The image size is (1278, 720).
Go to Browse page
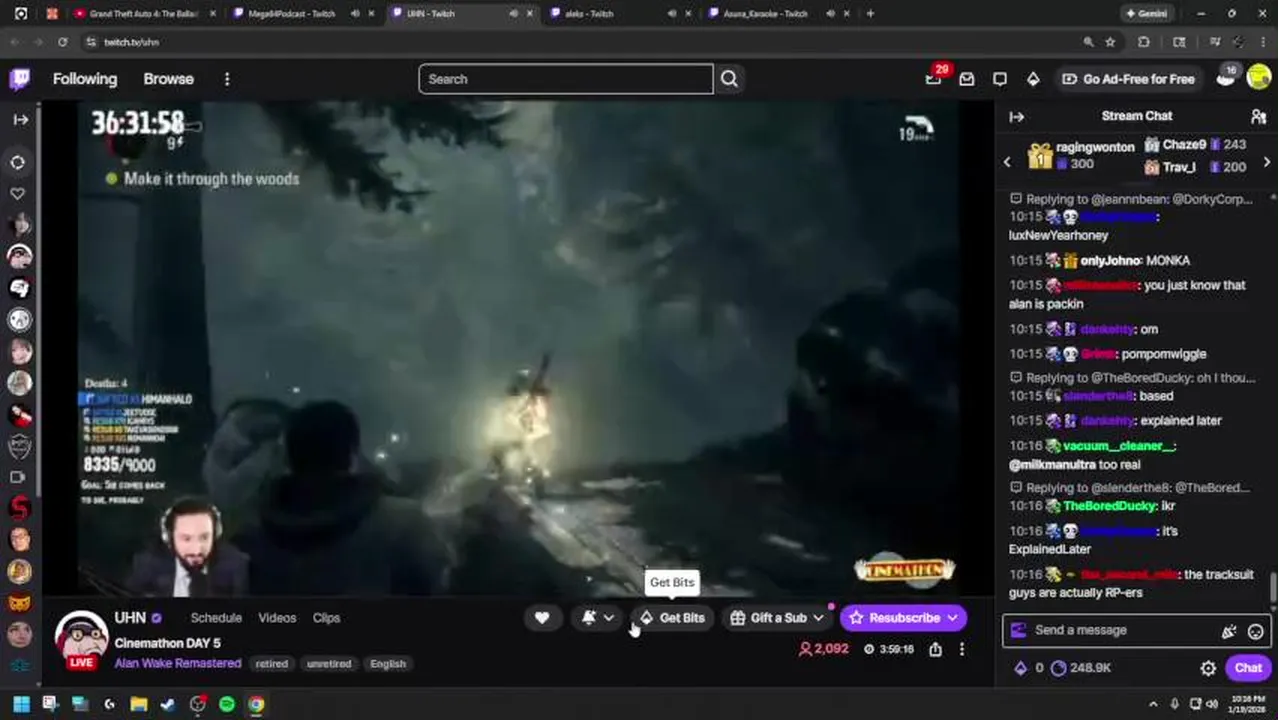point(168,79)
